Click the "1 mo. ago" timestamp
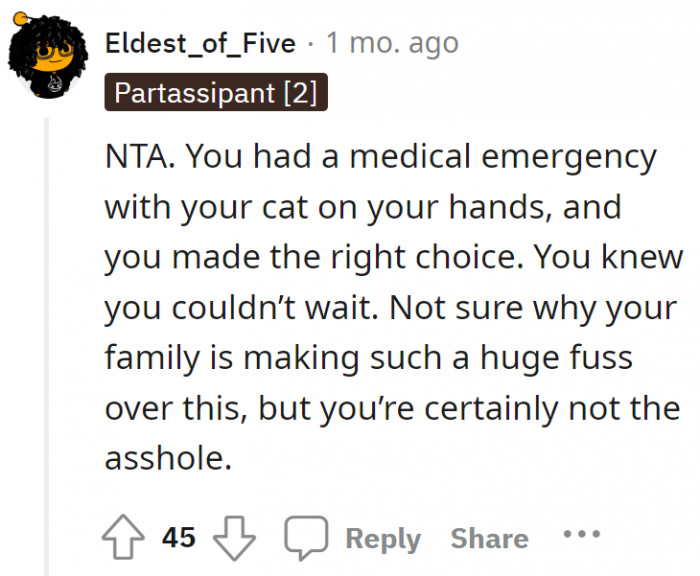The image size is (700, 576). (391, 43)
